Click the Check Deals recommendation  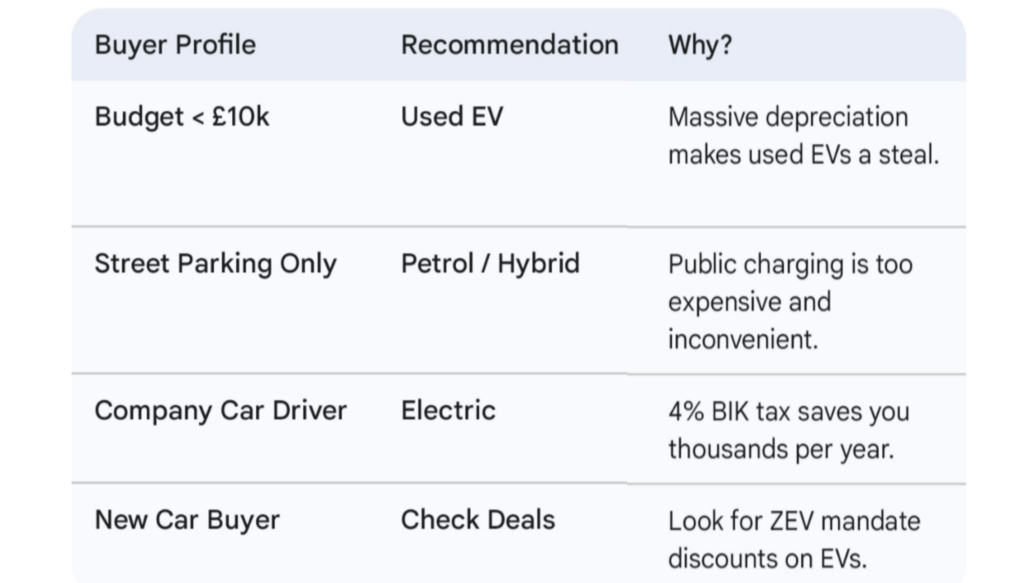click(477, 520)
